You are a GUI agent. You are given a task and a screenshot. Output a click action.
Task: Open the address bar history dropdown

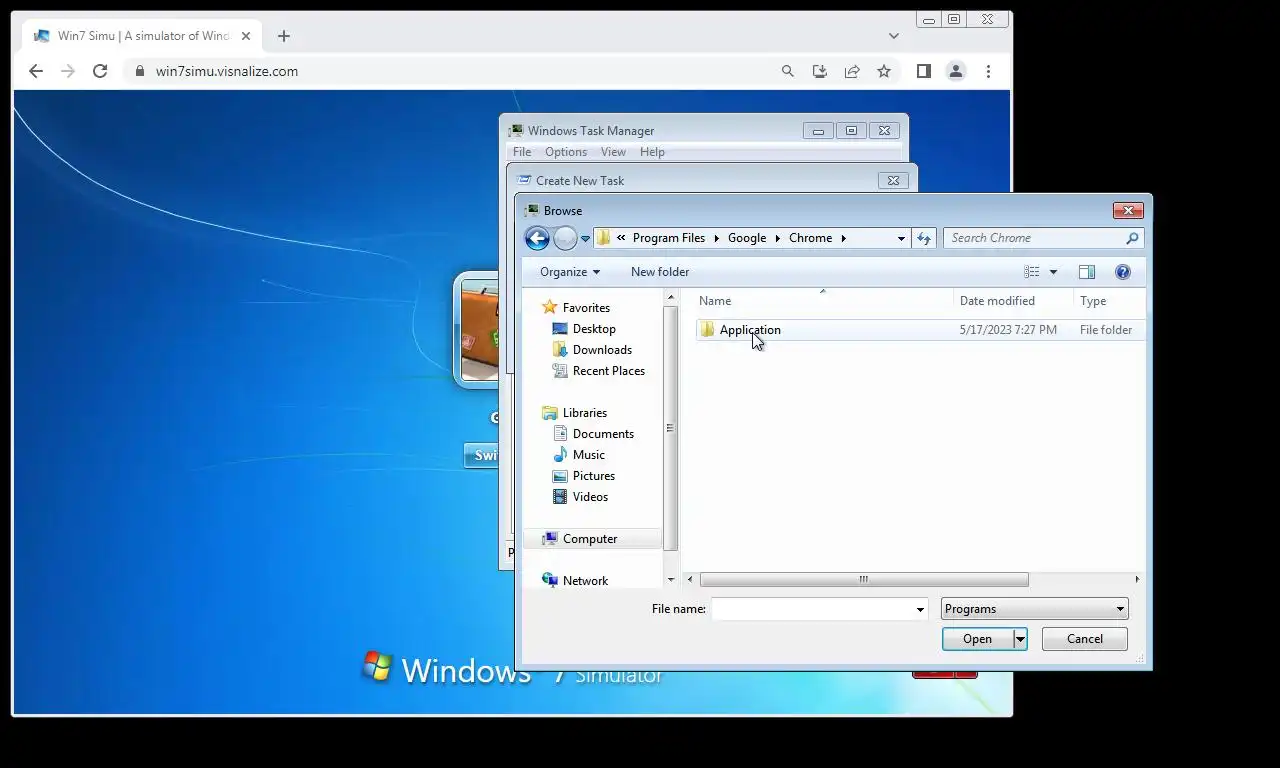901,238
